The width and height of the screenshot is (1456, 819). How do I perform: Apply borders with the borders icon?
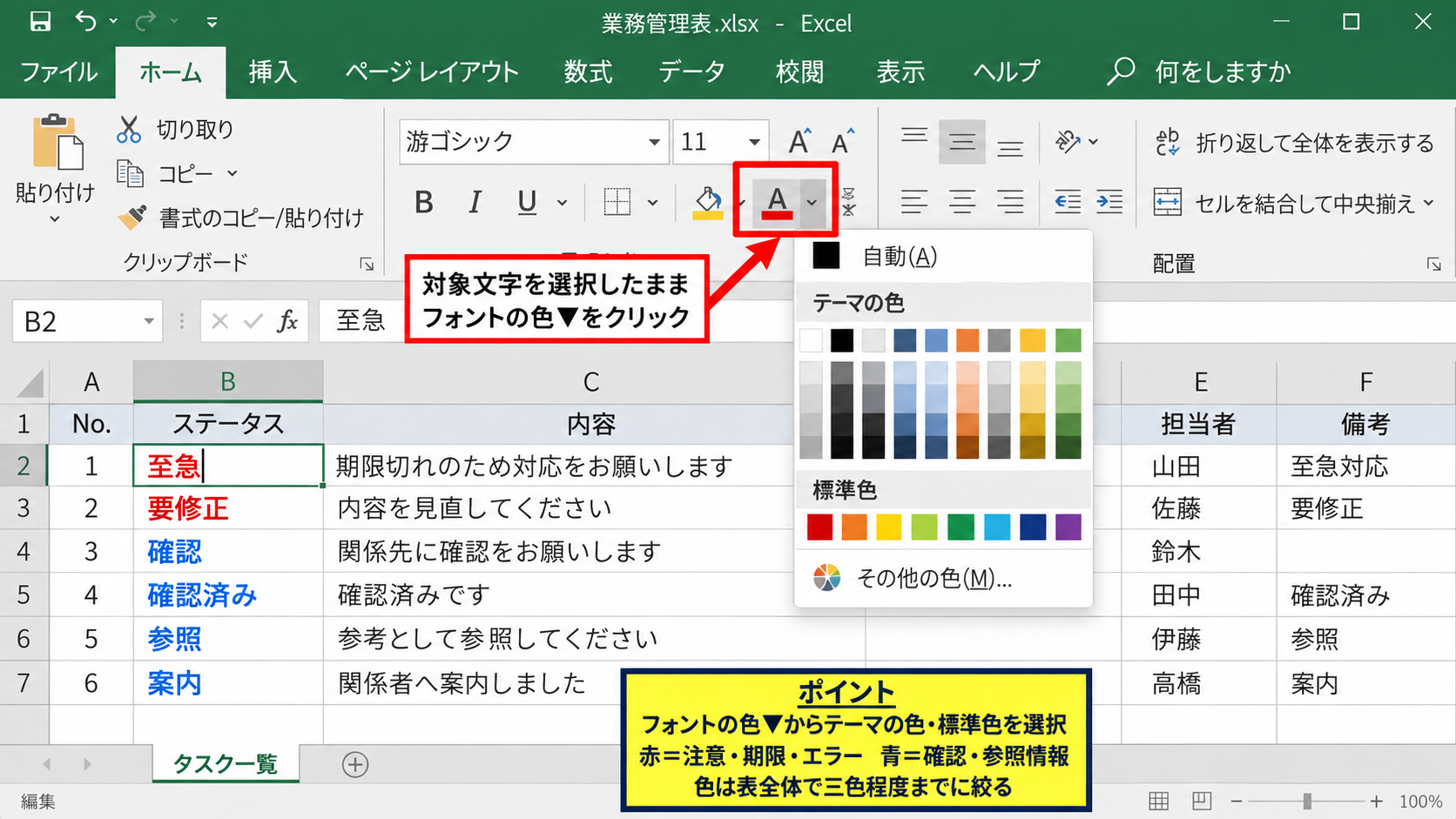coord(617,202)
